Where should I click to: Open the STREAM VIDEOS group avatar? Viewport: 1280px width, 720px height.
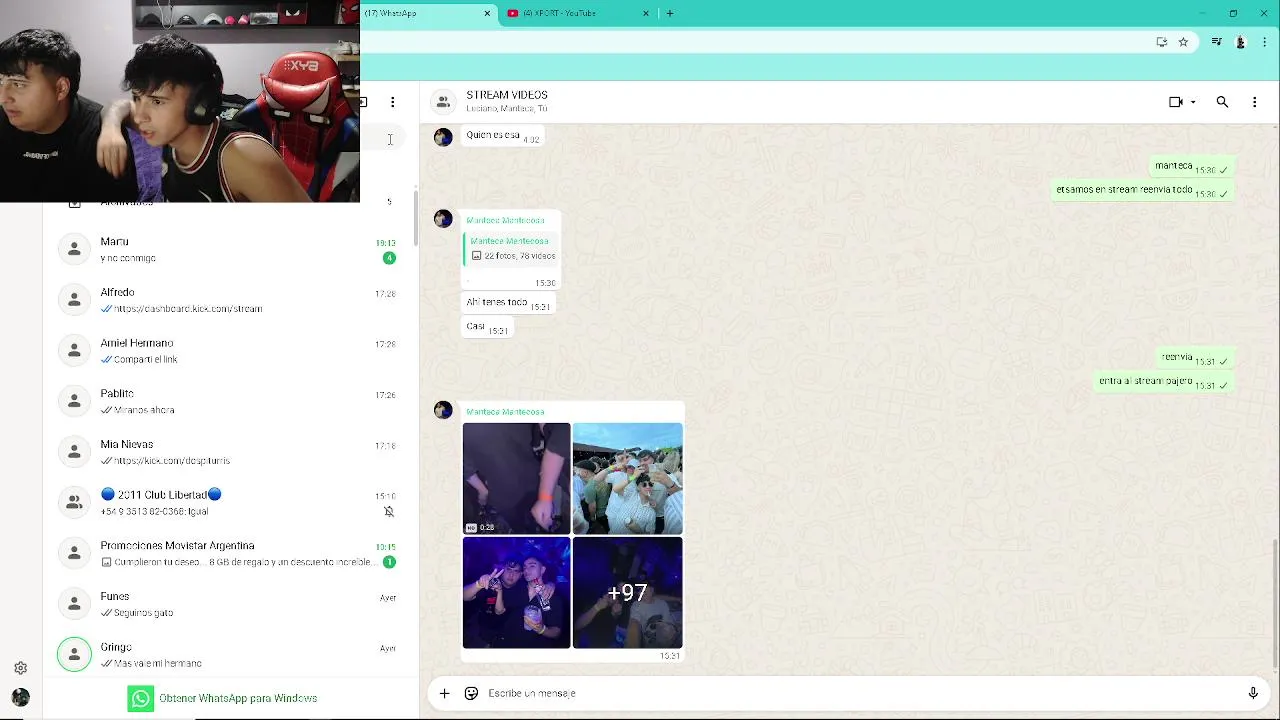443,102
